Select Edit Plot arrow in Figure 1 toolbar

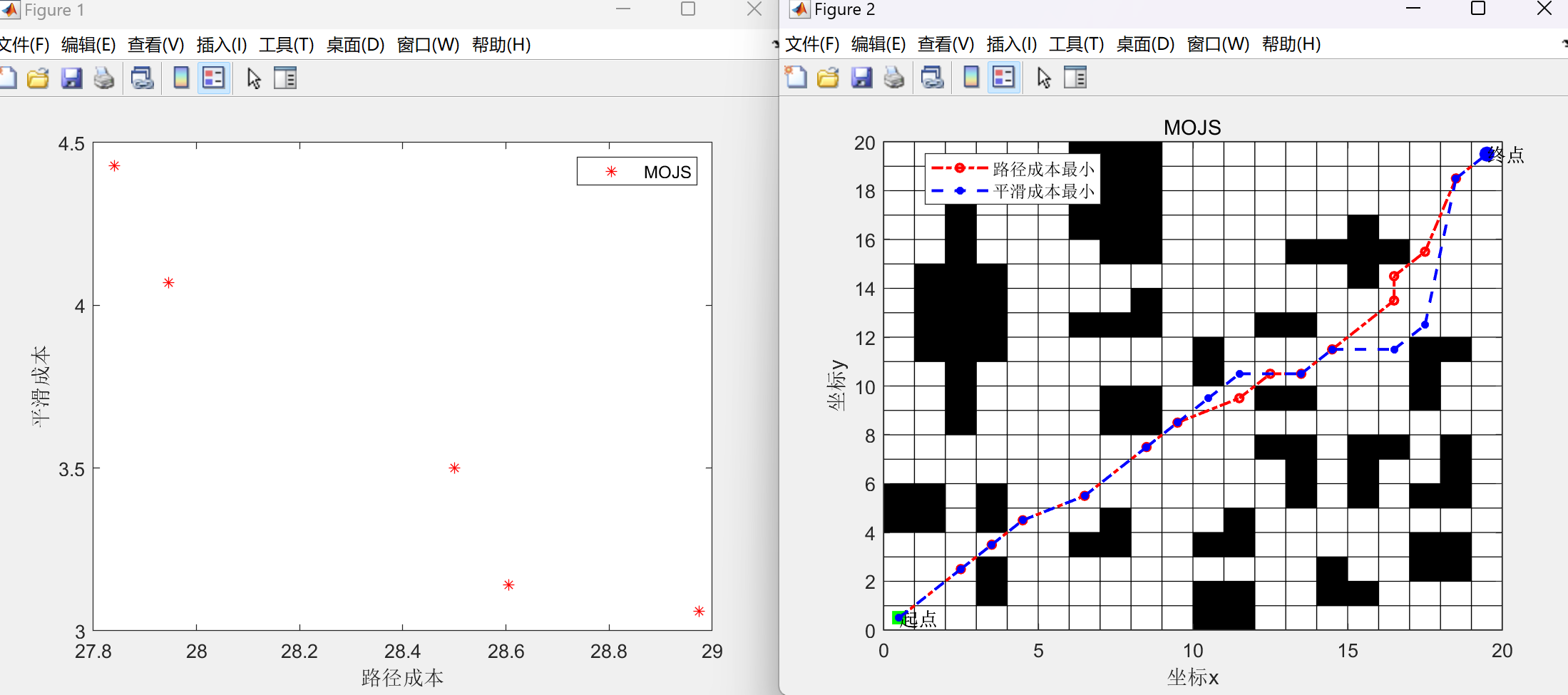tap(254, 78)
